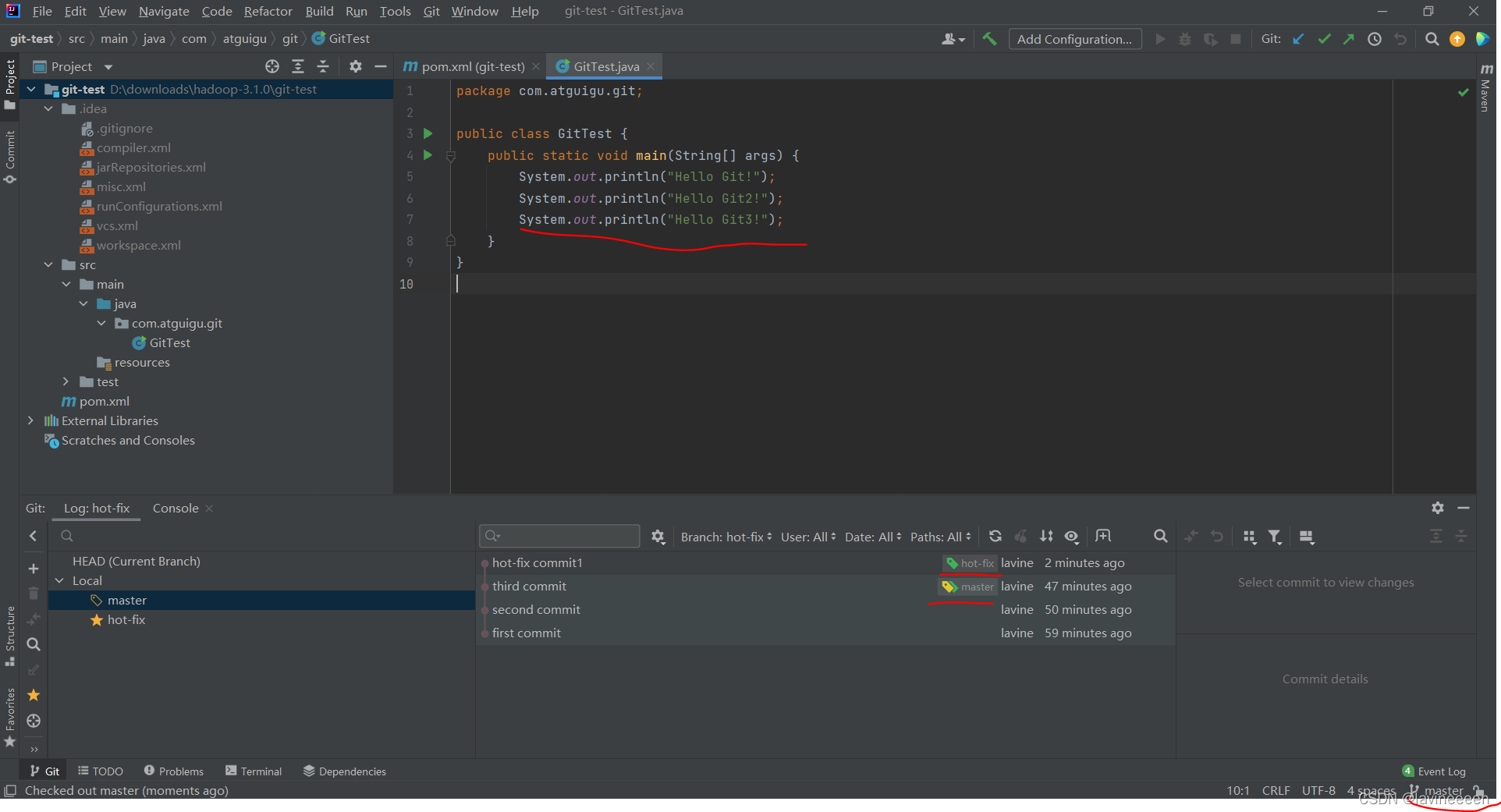The width and height of the screenshot is (1501, 812).
Task: Open the Git menu
Action: pos(431,11)
